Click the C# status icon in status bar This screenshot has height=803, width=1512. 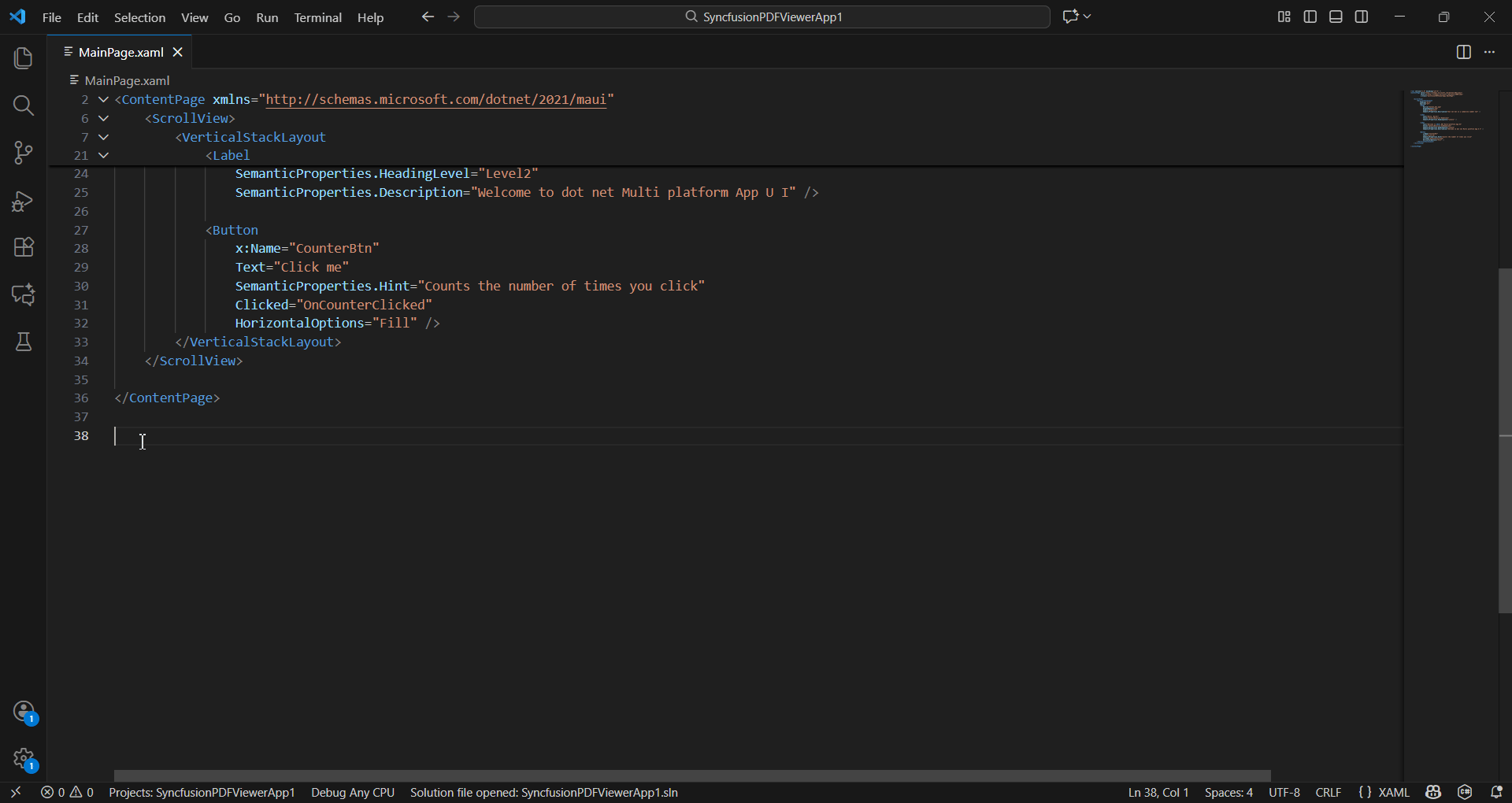click(1465, 792)
